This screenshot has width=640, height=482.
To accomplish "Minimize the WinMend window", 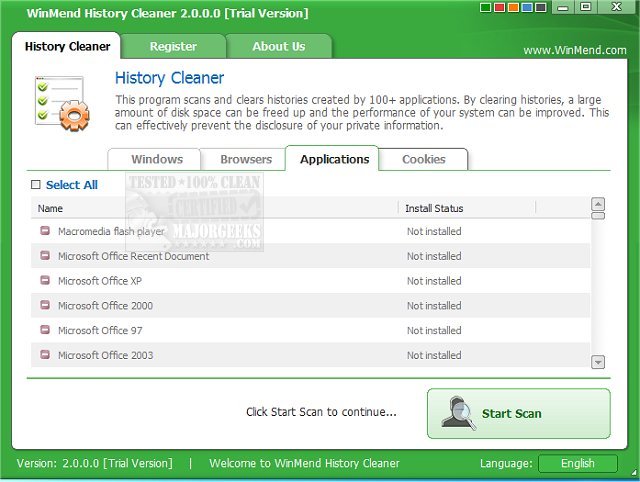I will (563, 7).
